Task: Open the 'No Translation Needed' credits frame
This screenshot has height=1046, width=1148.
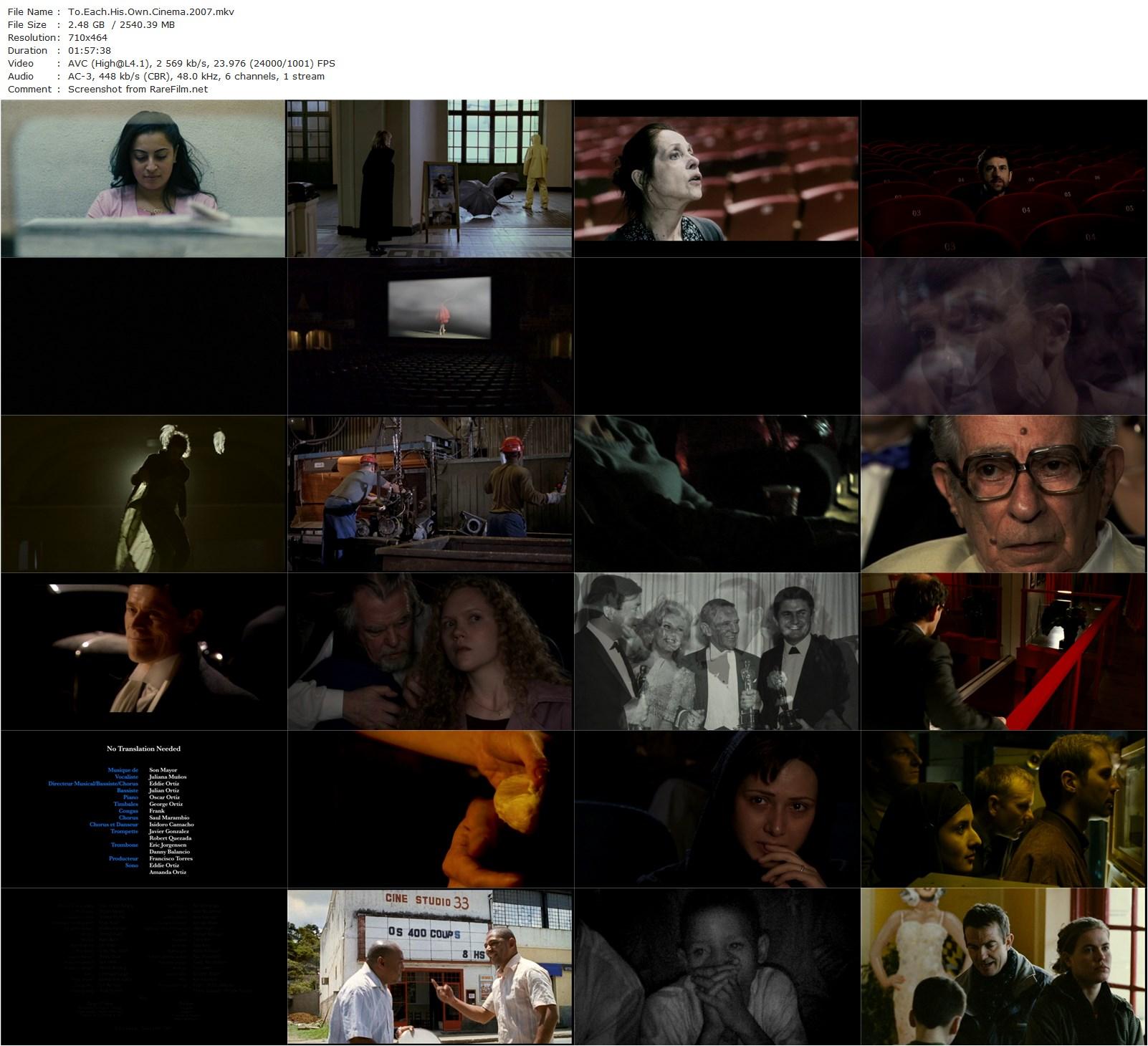Action: point(143,809)
